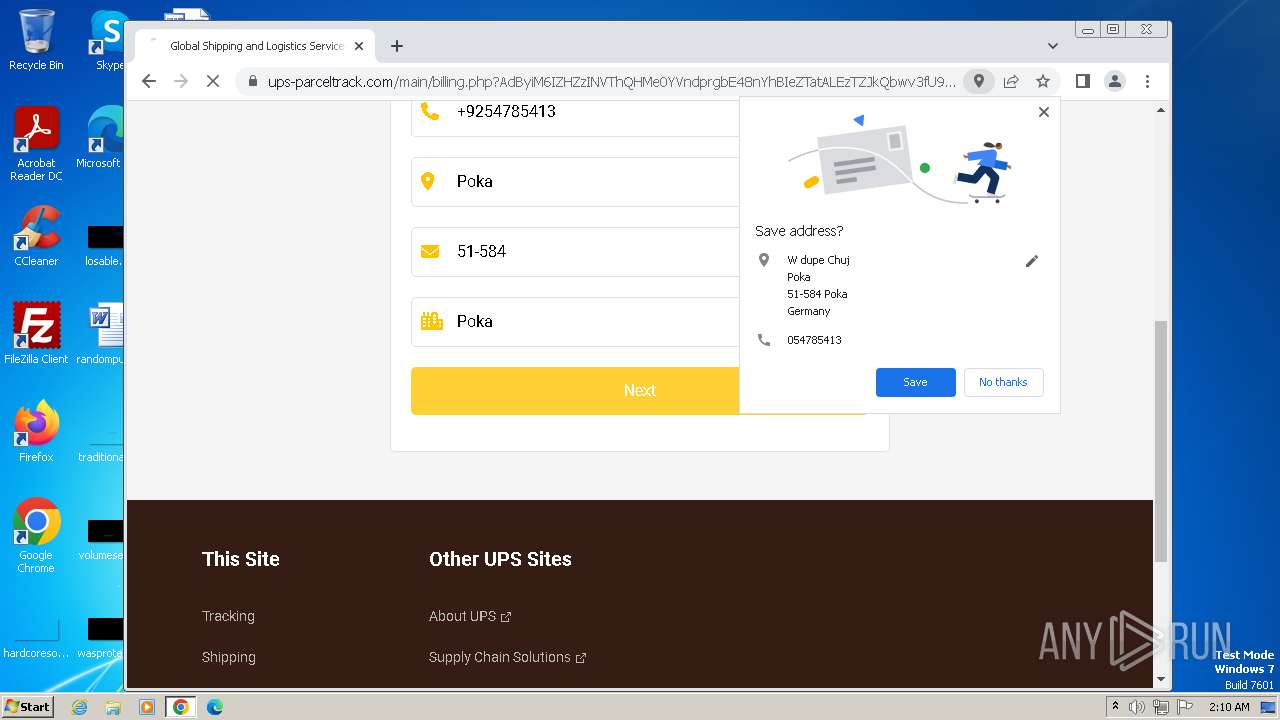Open File Explorer from the taskbar

click(113, 707)
